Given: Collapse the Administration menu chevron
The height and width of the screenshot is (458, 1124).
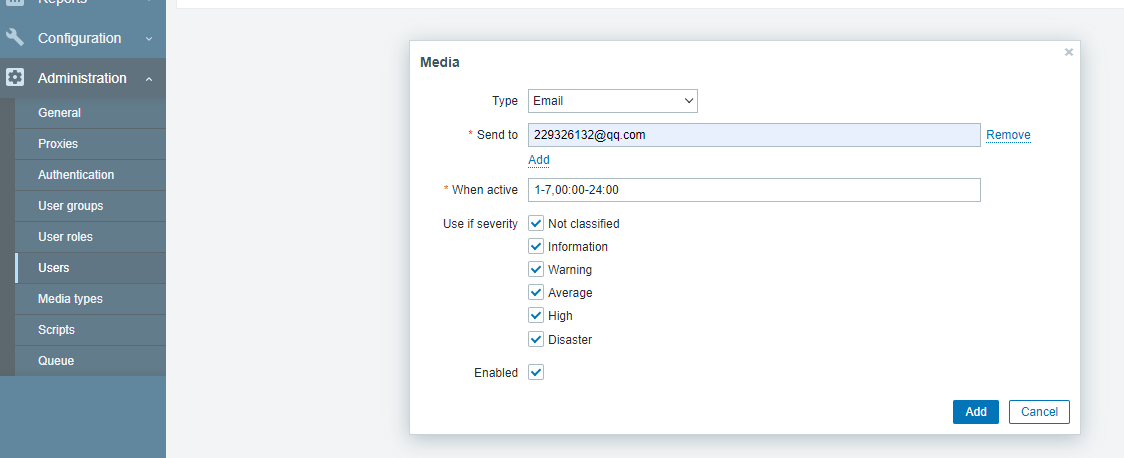Looking at the screenshot, I should click(x=148, y=79).
